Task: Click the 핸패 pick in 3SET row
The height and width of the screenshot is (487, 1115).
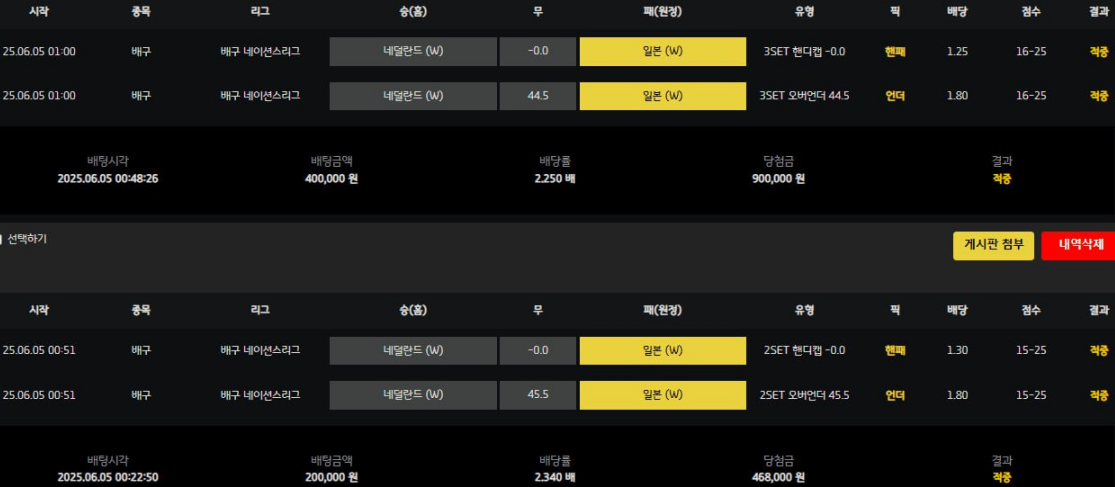Action: [x=895, y=52]
